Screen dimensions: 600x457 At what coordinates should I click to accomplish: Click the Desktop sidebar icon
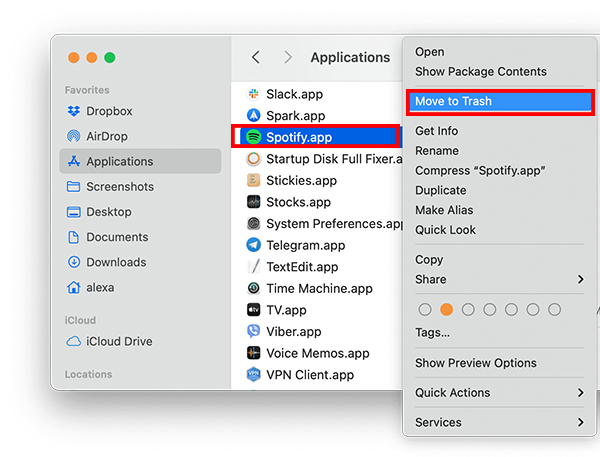(73, 212)
